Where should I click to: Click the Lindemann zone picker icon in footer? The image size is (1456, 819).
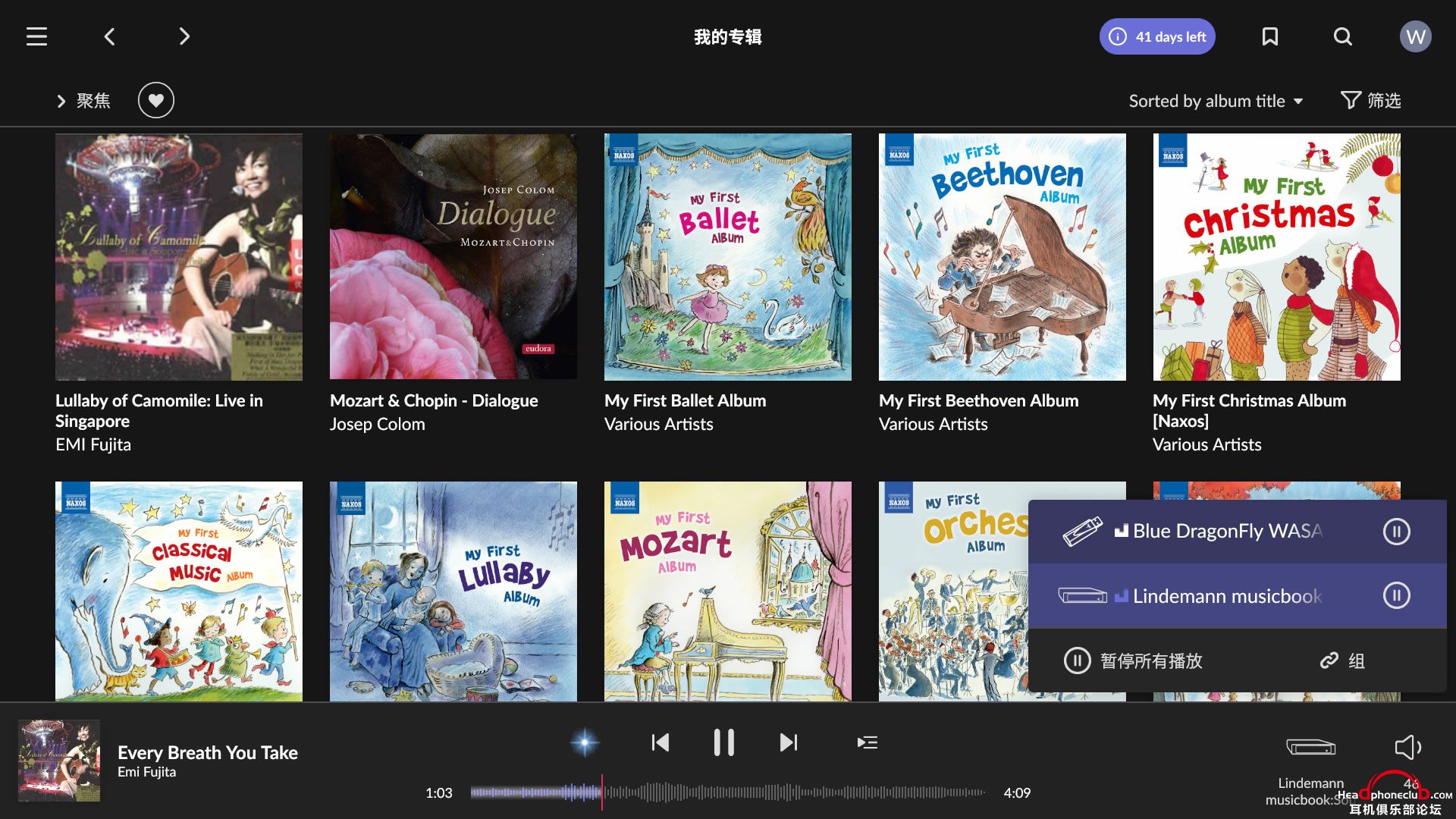[1310, 747]
